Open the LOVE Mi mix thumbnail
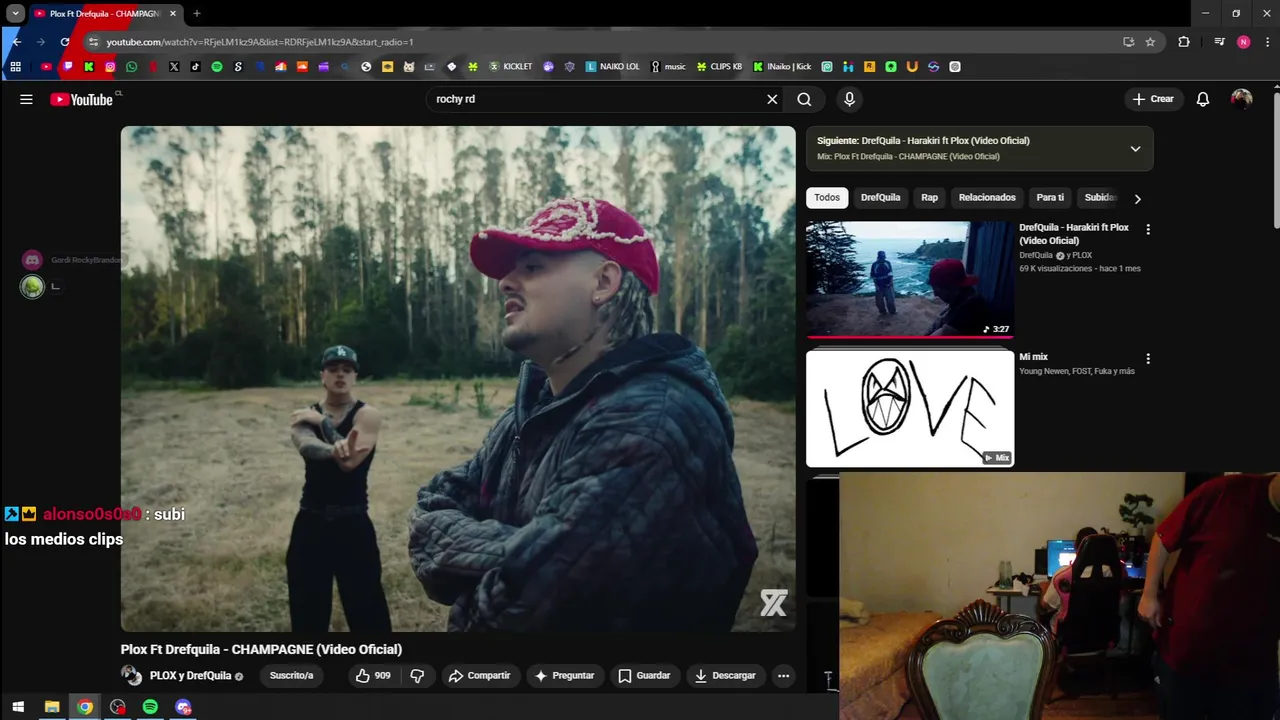1280x720 pixels. pos(910,408)
